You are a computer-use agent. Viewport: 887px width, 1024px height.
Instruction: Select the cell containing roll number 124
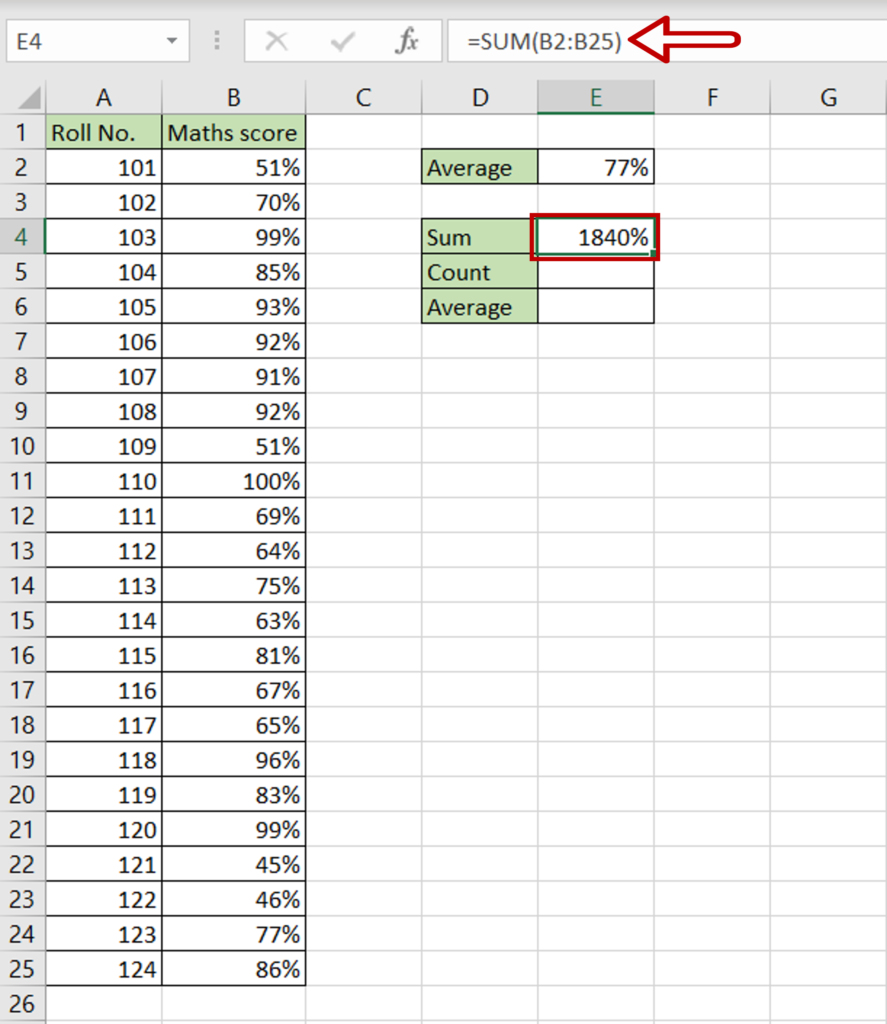104,969
